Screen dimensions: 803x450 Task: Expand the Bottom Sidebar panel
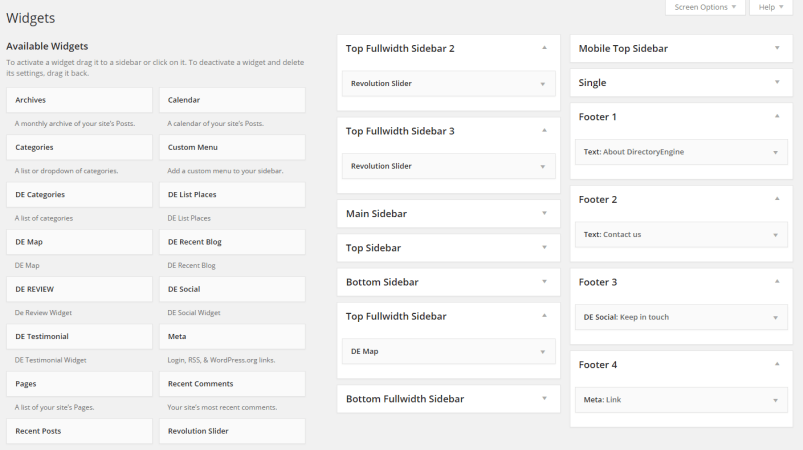coord(544,282)
